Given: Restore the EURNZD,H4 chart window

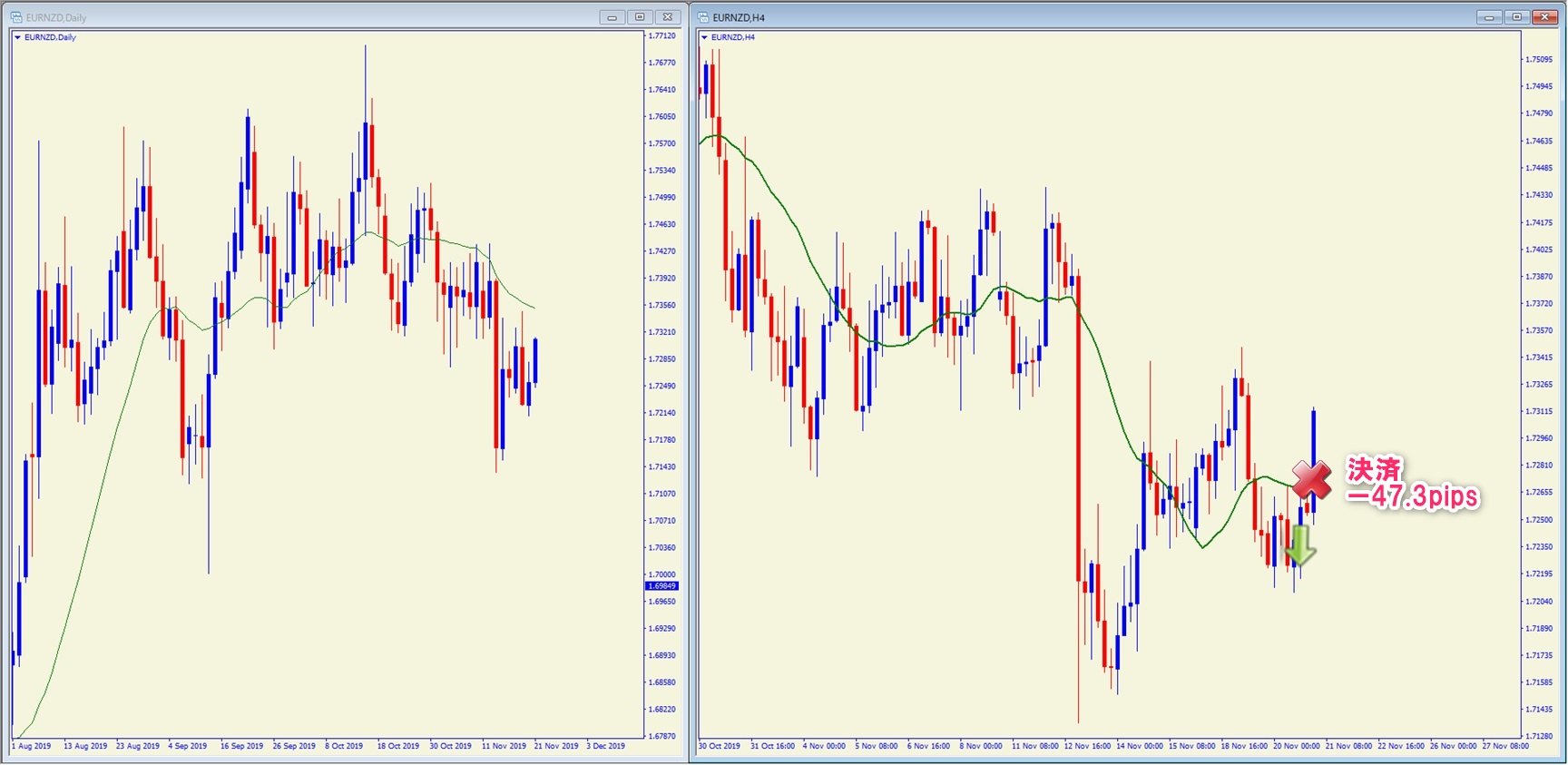Looking at the screenshot, I should [1516, 17].
